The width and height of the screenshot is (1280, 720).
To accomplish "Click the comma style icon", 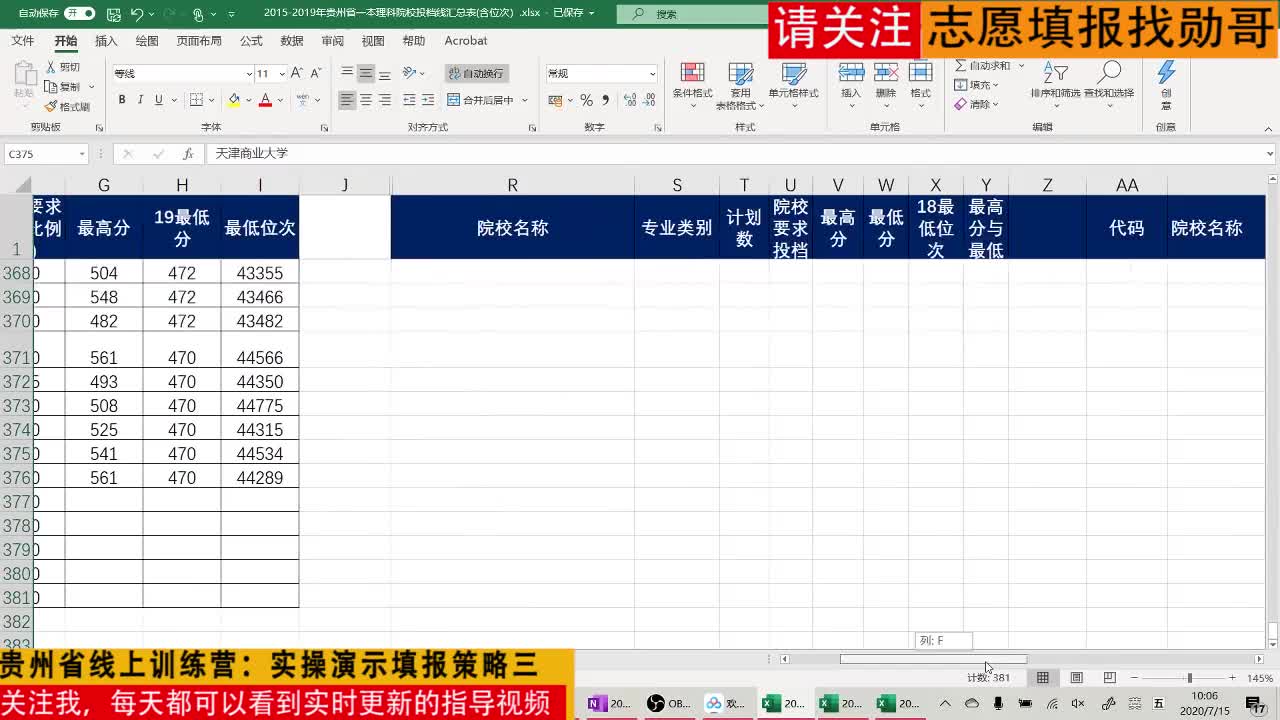I will coord(605,100).
